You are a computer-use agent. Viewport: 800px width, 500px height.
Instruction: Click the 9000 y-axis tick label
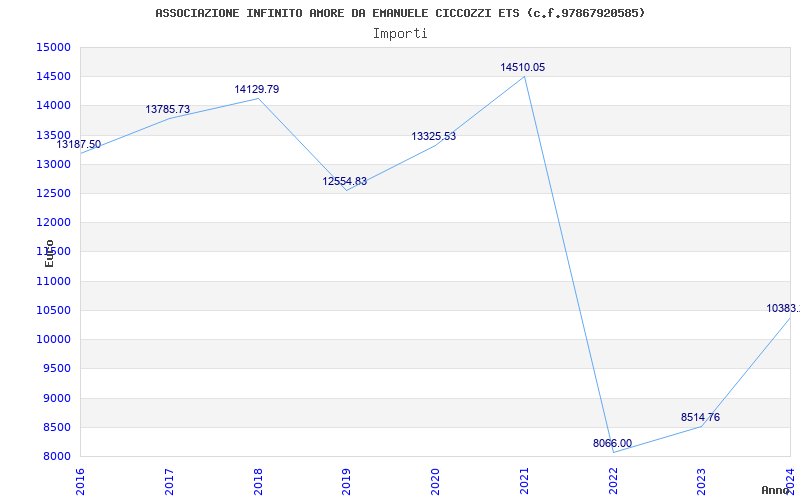56,398
